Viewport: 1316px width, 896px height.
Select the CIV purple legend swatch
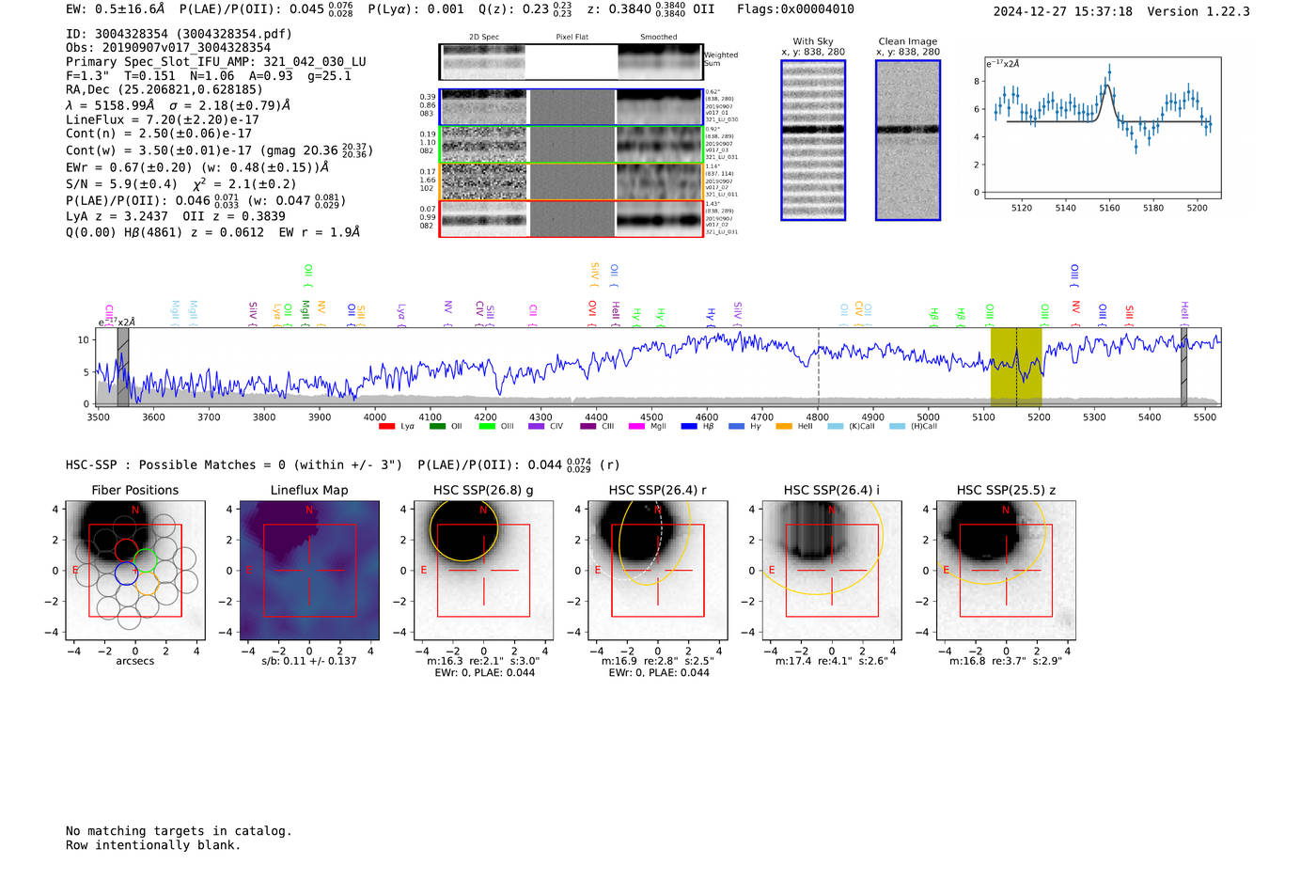point(536,427)
